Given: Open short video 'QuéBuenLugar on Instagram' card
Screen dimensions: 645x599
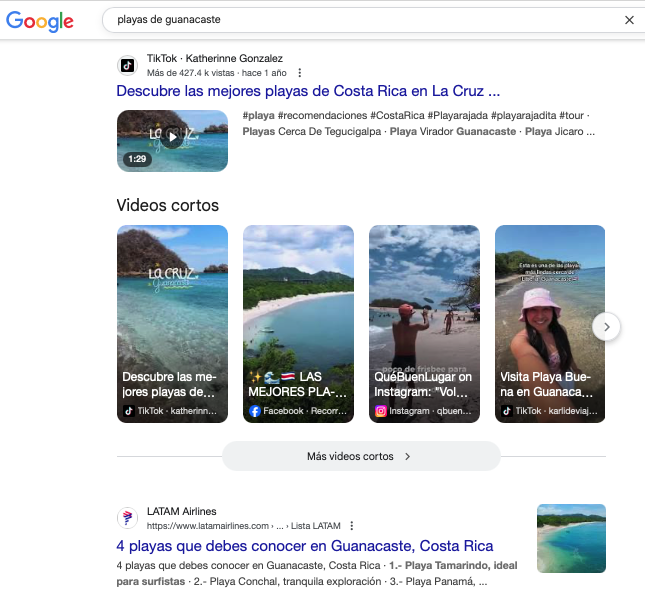Looking at the screenshot, I should tap(424, 324).
